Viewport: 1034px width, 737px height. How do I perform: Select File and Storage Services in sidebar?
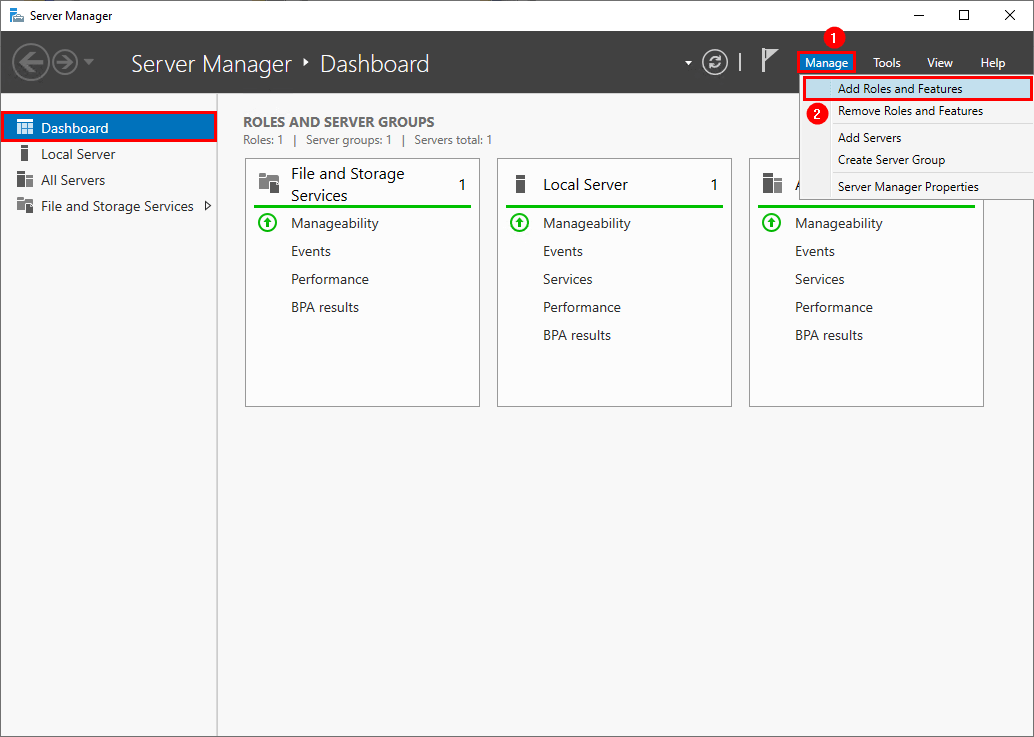109,206
